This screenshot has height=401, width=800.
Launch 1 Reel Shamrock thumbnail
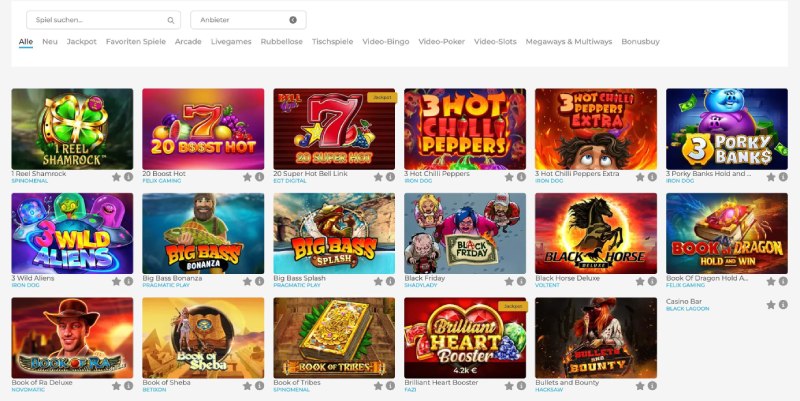pyautogui.click(x=72, y=129)
